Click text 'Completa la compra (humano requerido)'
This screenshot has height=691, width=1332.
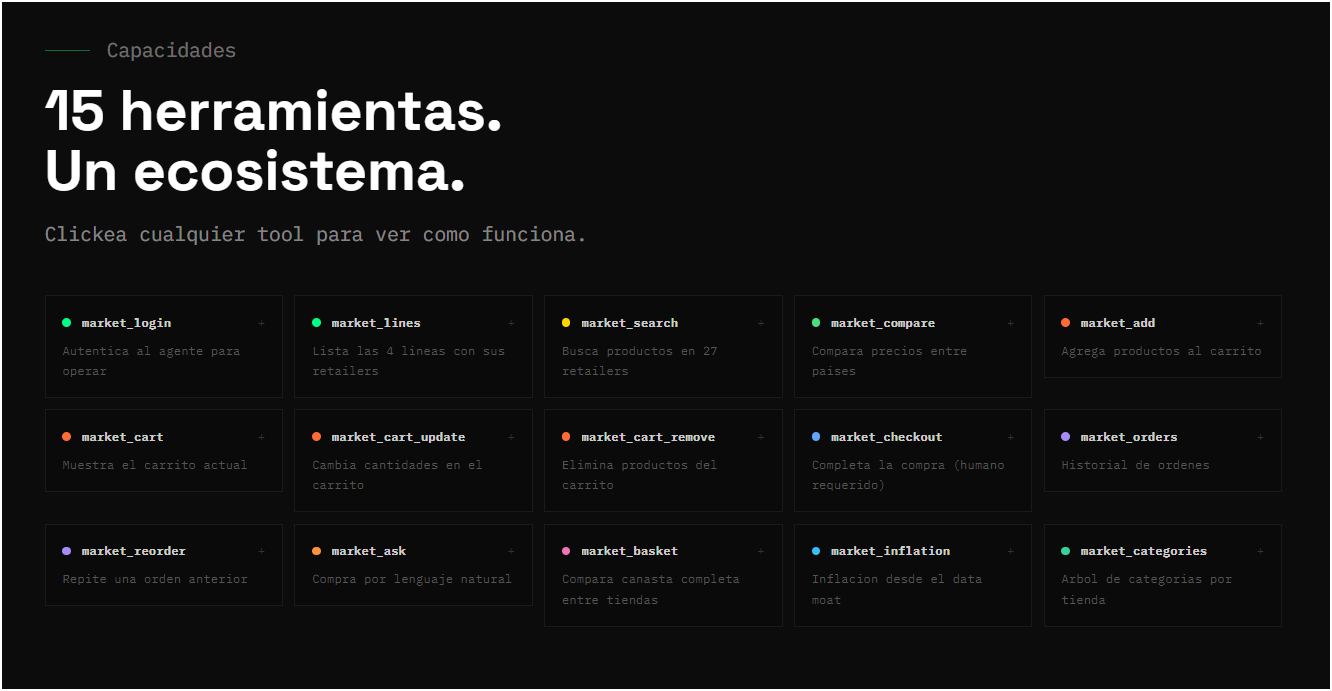908,475
